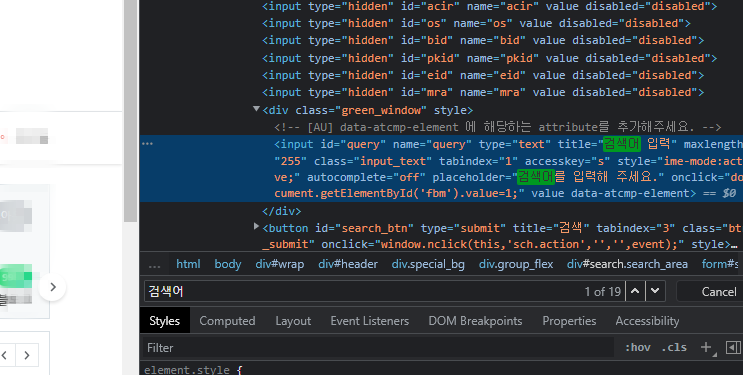Viewport: 743px width, 375px height.
Task: Click the "1 of 19" result count
Action: coord(602,292)
